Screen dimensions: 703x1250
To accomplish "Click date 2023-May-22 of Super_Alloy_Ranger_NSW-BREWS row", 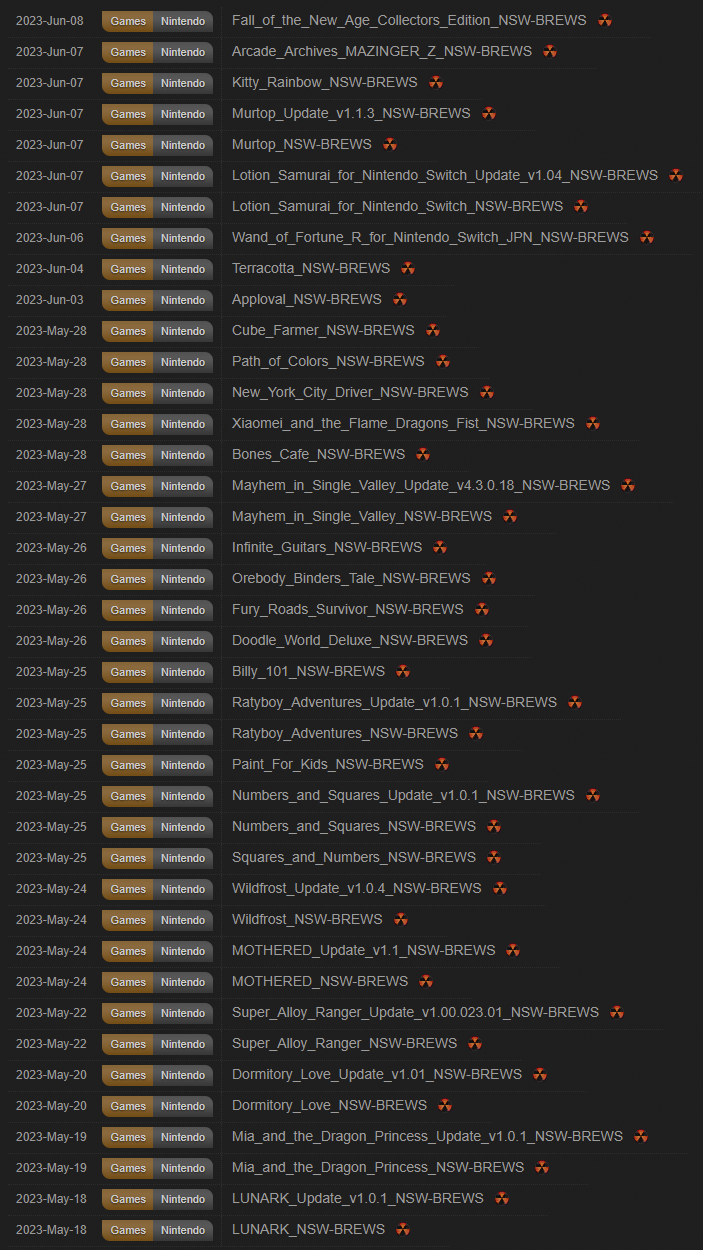I will point(51,1044).
